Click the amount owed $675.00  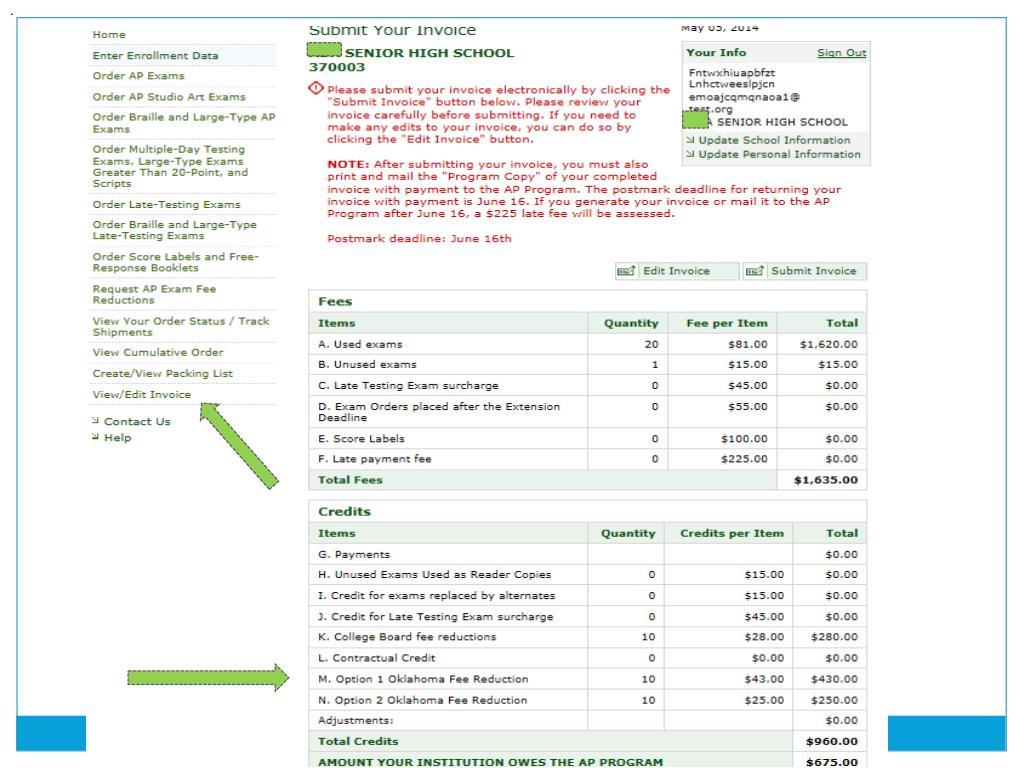click(x=831, y=762)
